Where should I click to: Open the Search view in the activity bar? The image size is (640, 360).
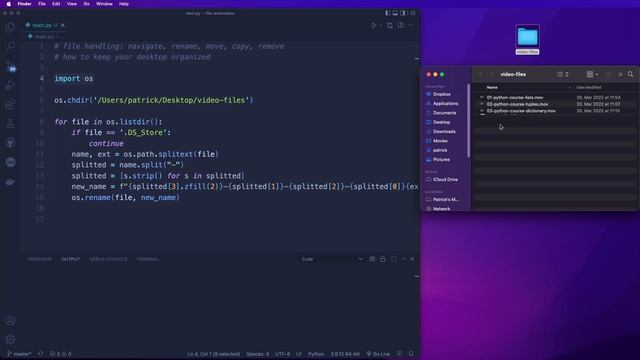11,46
